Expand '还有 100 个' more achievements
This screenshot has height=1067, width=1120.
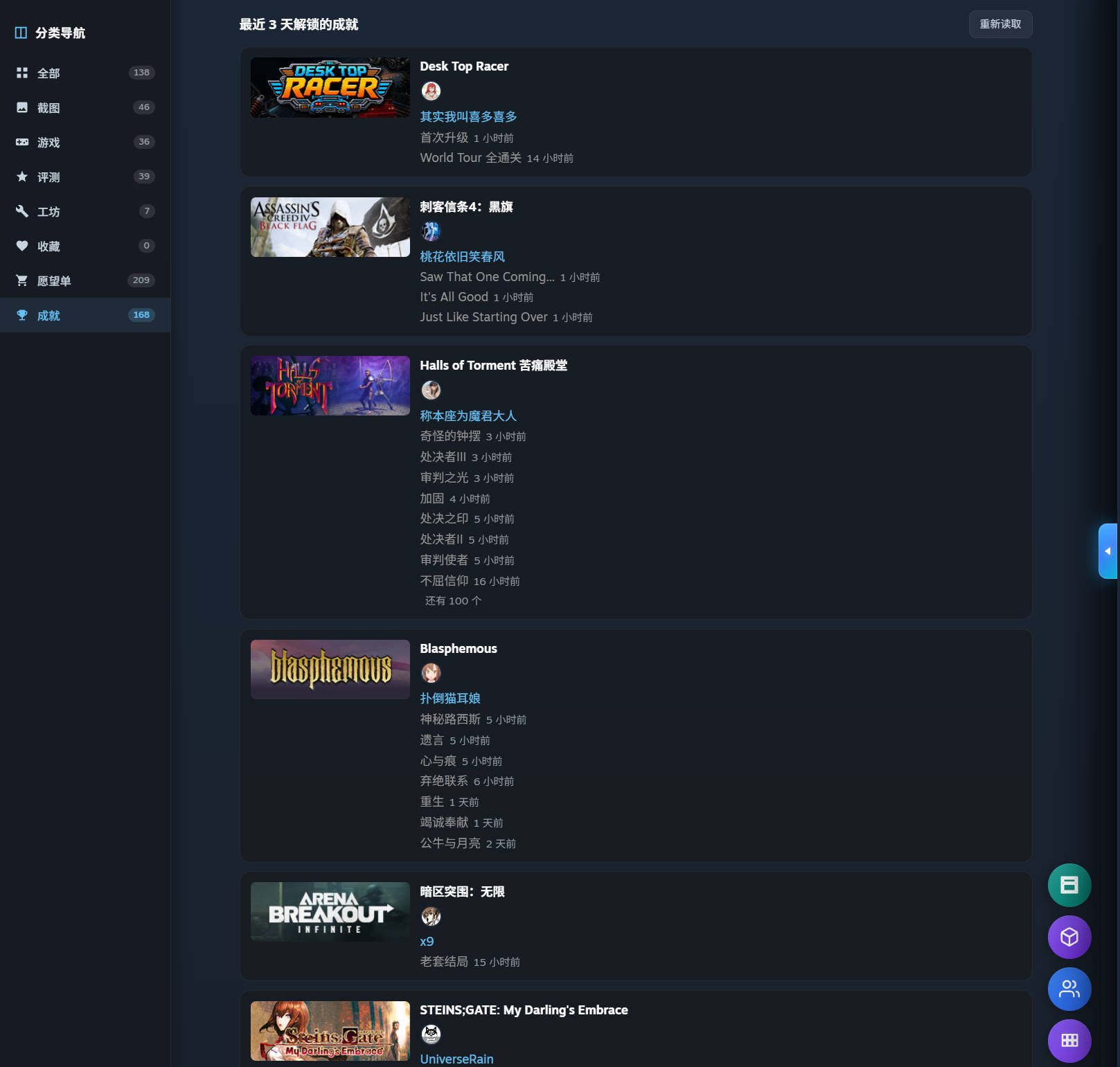pos(453,601)
